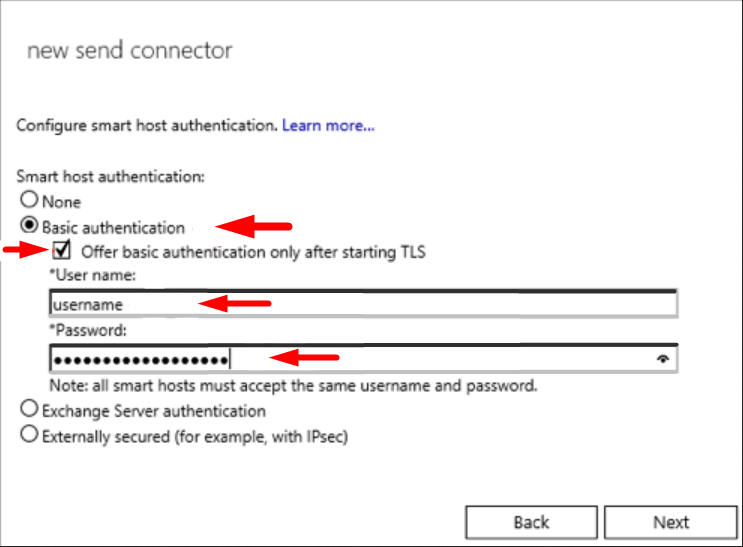Pick Externally secured (for example, with IPsec)
The height and width of the screenshot is (547, 743).
[29, 434]
